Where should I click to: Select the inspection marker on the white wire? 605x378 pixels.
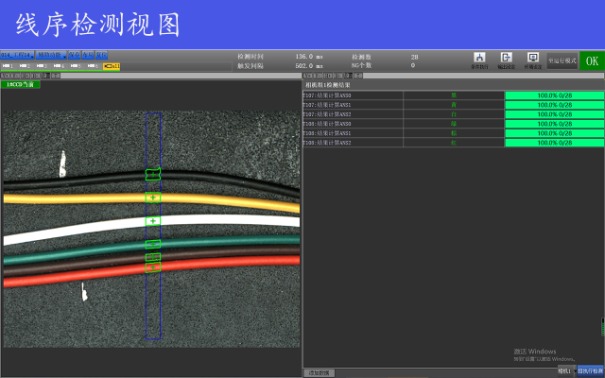(x=153, y=221)
